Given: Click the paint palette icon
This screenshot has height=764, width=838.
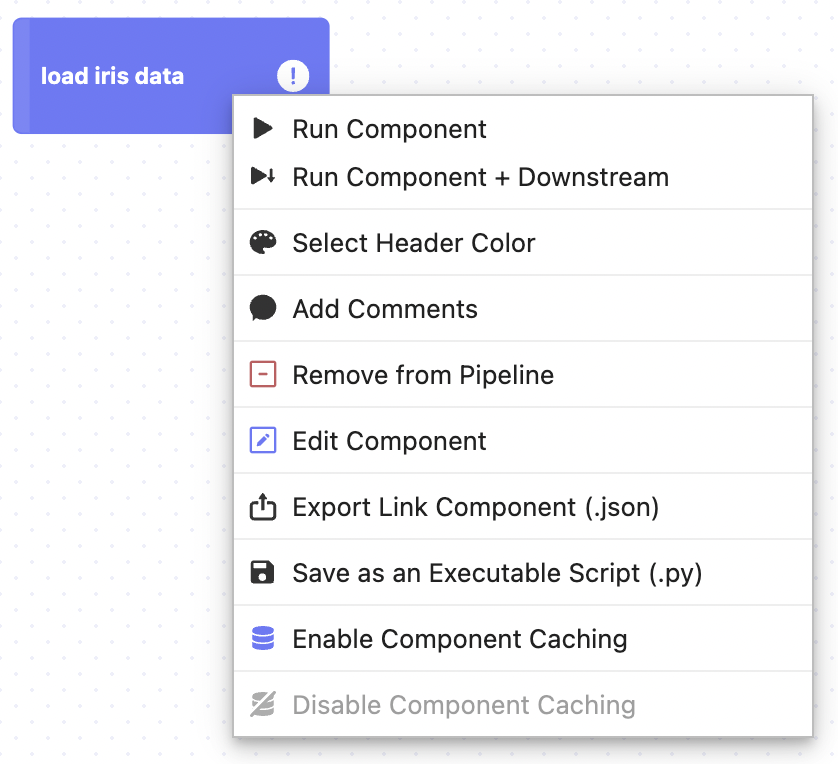Looking at the screenshot, I should point(262,243).
